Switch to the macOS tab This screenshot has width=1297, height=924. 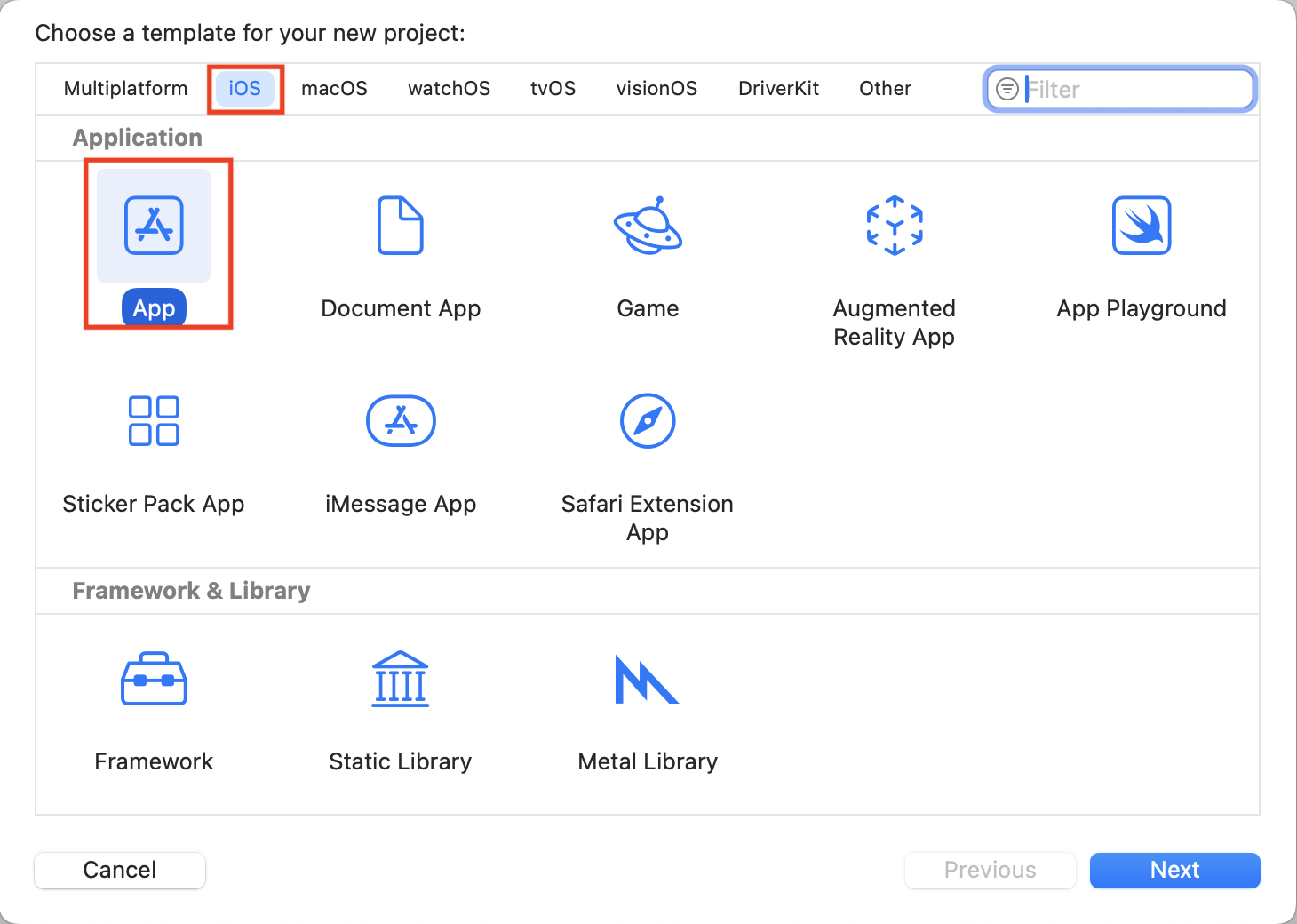coord(334,89)
